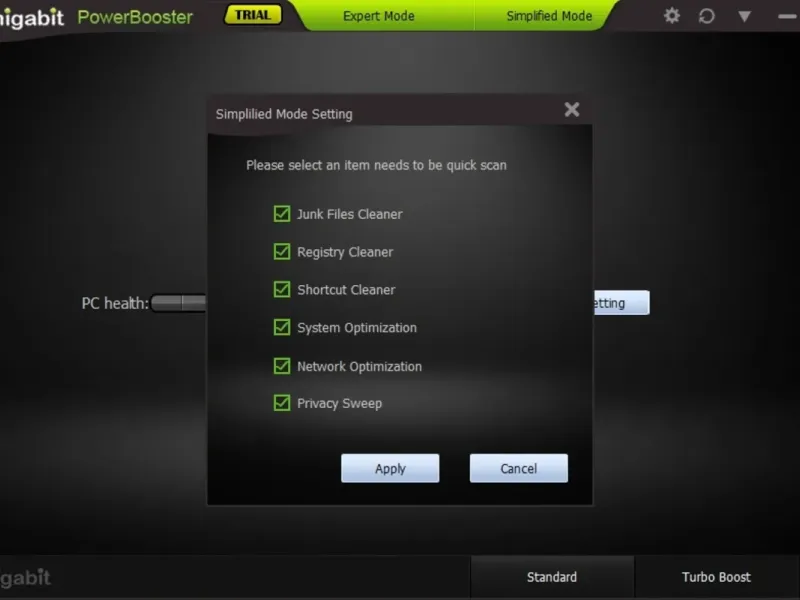The width and height of the screenshot is (800, 600).
Task: Toggle System Optimization checkbox
Action: pos(282,327)
